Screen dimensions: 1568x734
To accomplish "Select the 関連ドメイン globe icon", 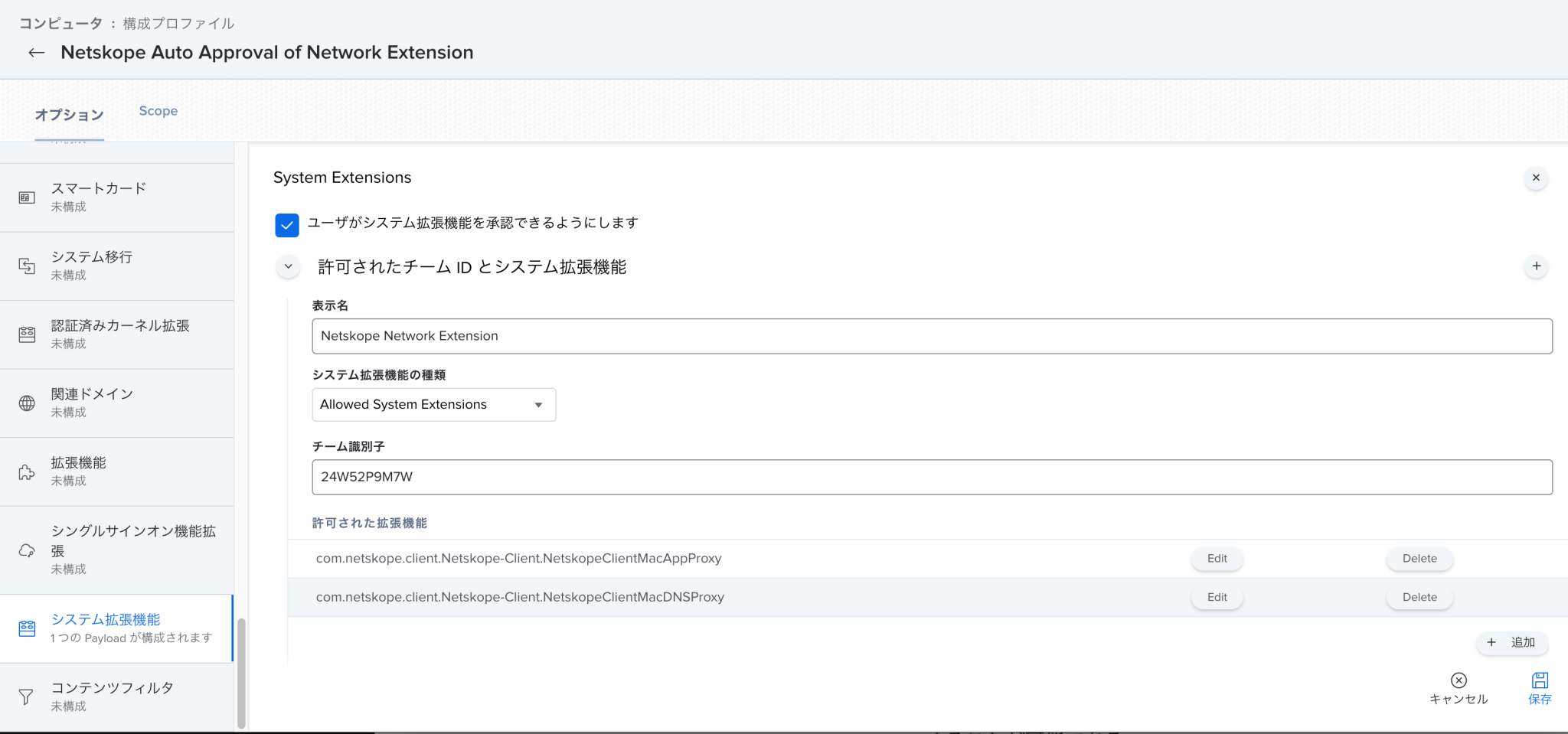I will 27,403.
